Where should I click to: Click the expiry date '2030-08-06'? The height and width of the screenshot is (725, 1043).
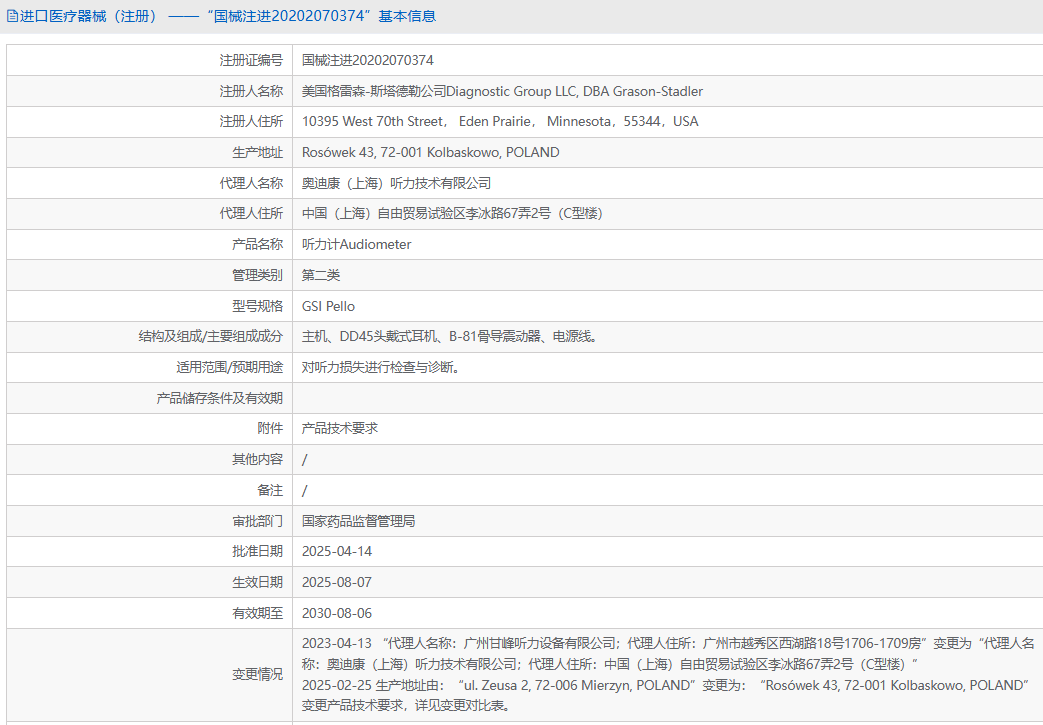(x=337, y=613)
